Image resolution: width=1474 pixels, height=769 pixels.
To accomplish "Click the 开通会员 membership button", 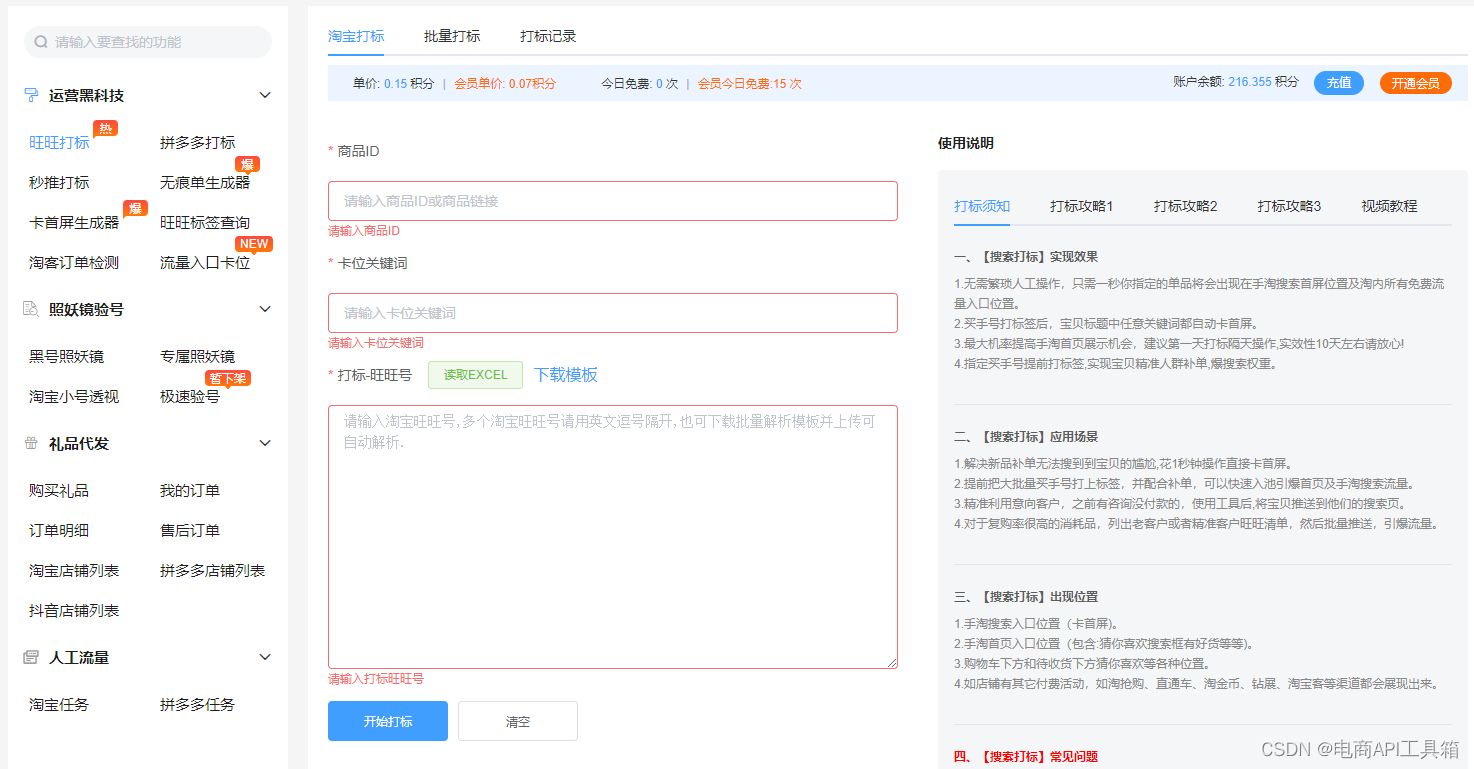I will pyautogui.click(x=1416, y=83).
